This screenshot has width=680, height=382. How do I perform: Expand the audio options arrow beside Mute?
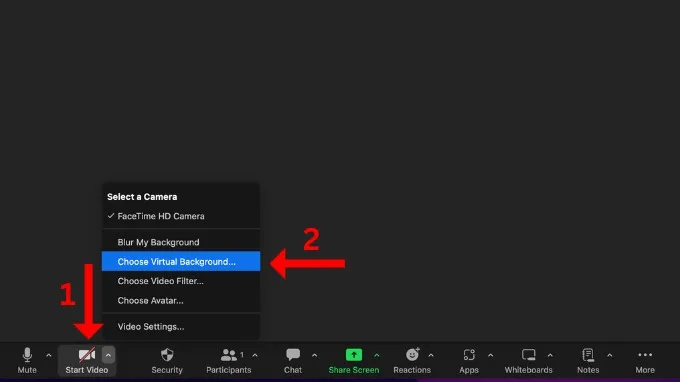pos(49,355)
